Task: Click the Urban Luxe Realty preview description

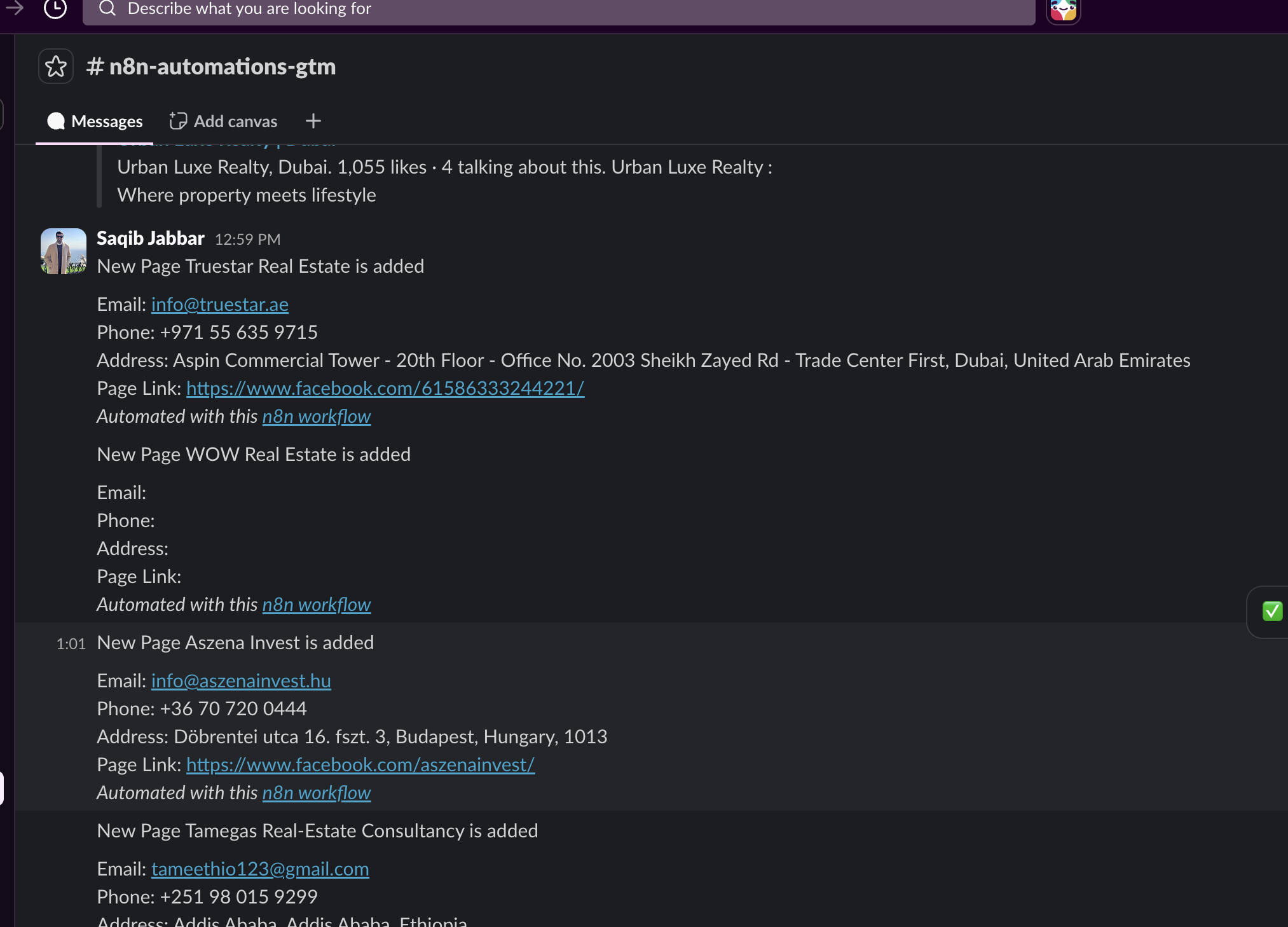Action: (444, 181)
